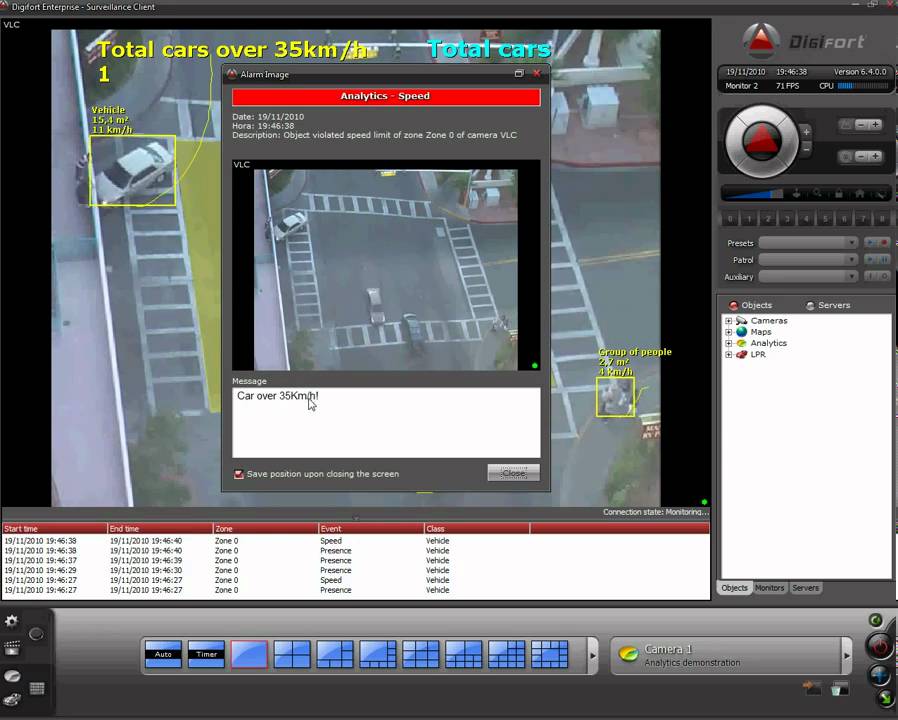Click PTZ preset number 5 button
Viewport: 898px width, 720px height.
825,219
